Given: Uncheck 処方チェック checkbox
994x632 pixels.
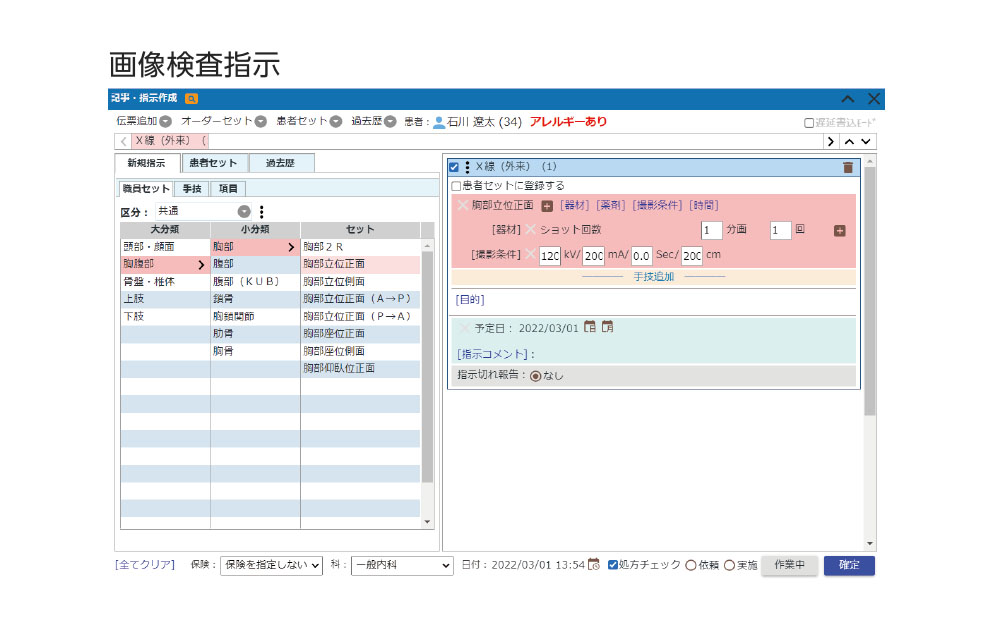Looking at the screenshot, I should [x=613, y=565].
